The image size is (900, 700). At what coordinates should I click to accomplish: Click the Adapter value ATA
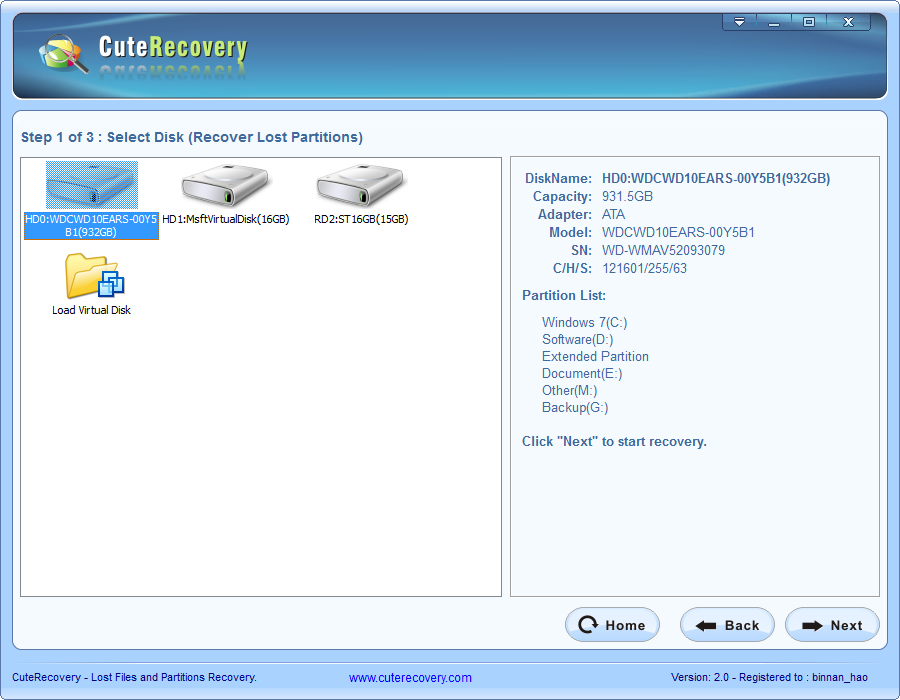[614, 215]
